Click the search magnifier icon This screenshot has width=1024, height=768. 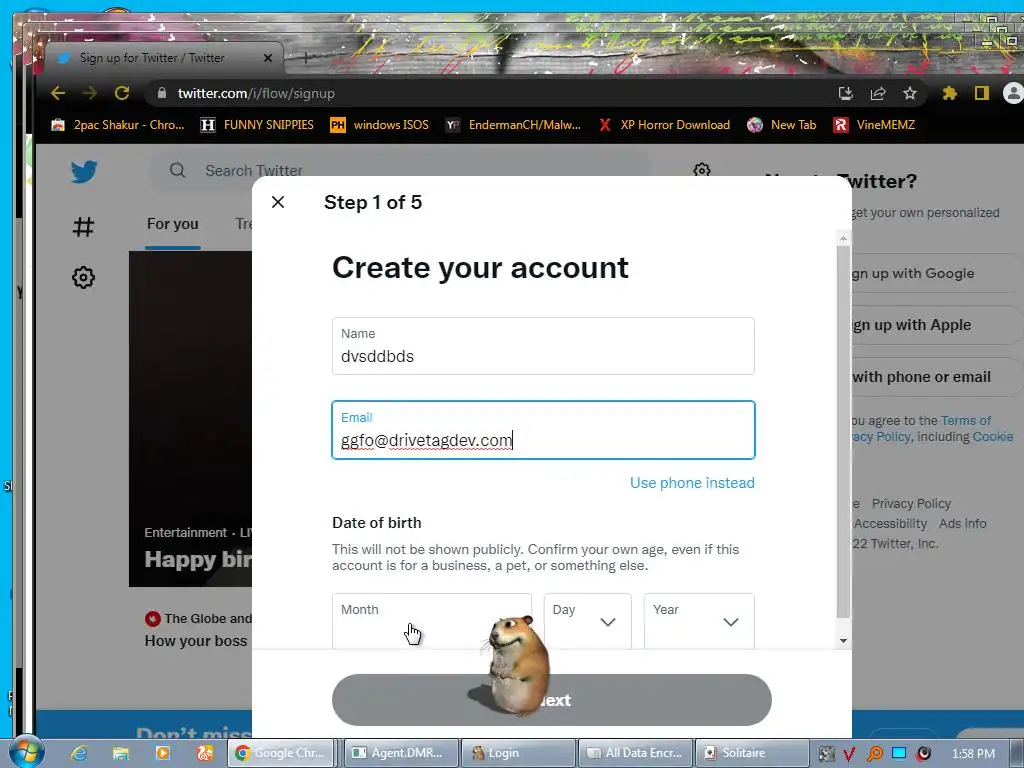click(177, 170)
